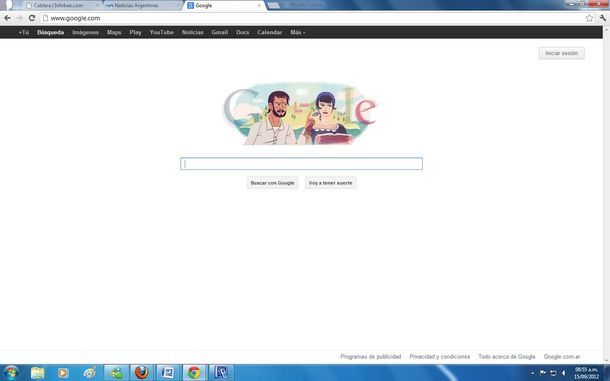Viewport: 610px width, 381px height.
Task: Click the Iniciar sesión button
Action: pos(561,53)
